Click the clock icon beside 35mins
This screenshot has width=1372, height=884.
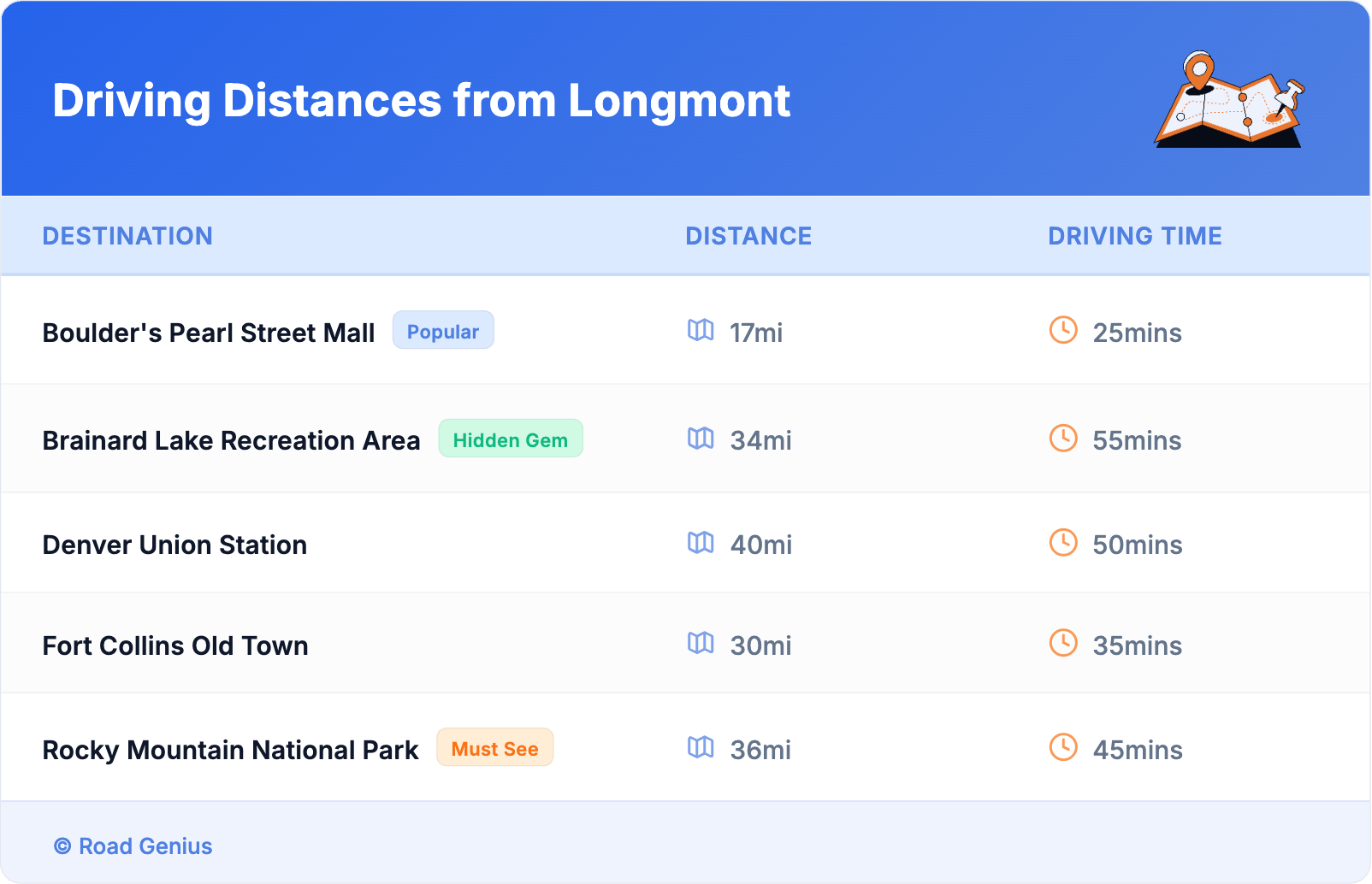coord(1063,643)
